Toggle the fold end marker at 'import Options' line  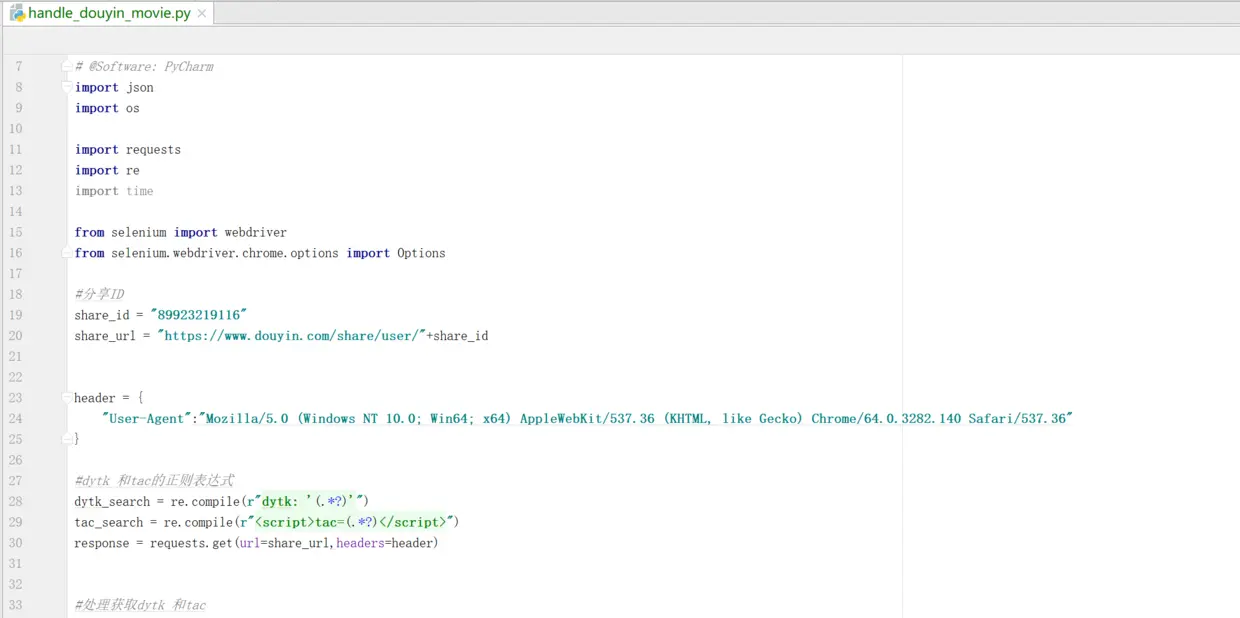(67, 253)
